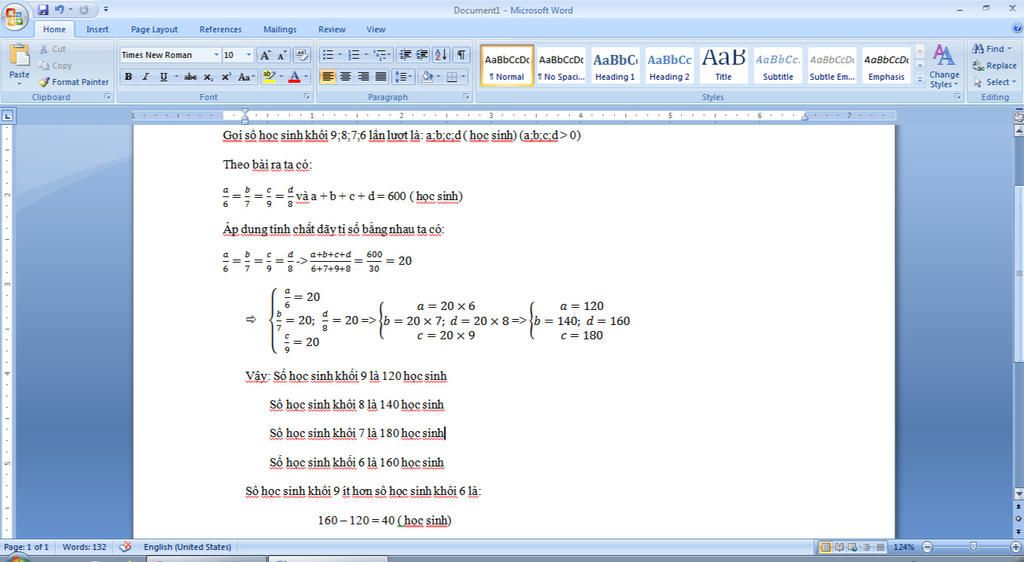Copy the selected text
This screenshot has height=562, width=1024.
coord(56,65)
